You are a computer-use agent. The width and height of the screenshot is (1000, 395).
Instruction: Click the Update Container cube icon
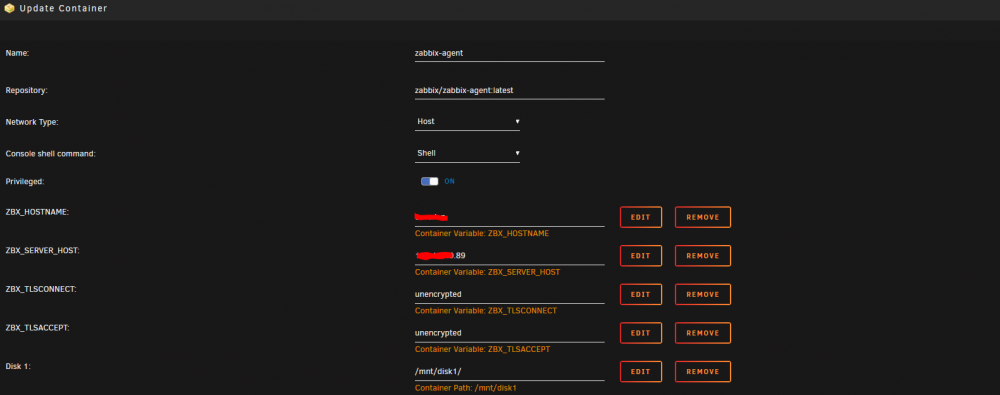tap(10, 9)
